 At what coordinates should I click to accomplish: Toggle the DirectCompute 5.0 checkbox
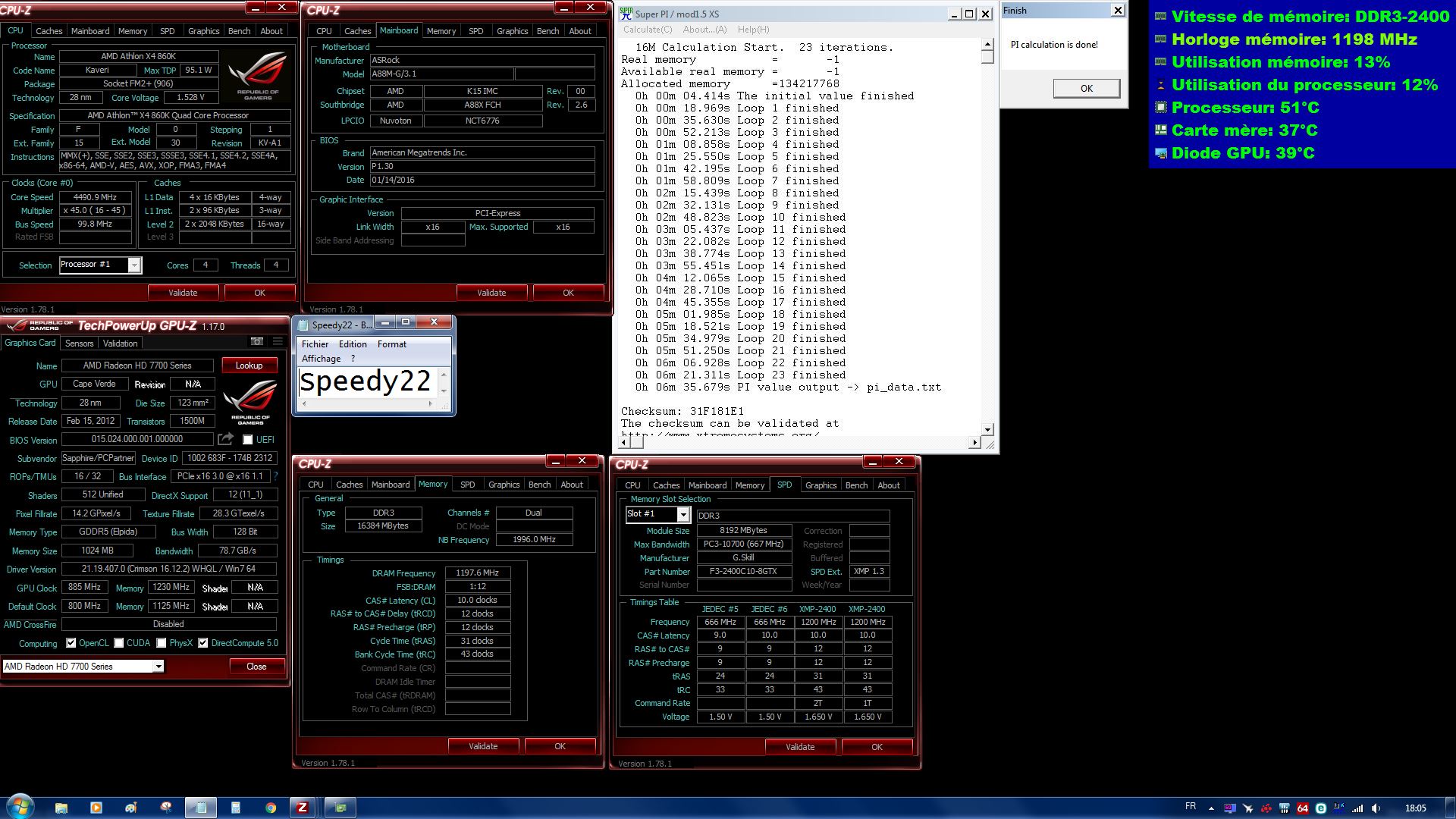[x=203, y=643]
